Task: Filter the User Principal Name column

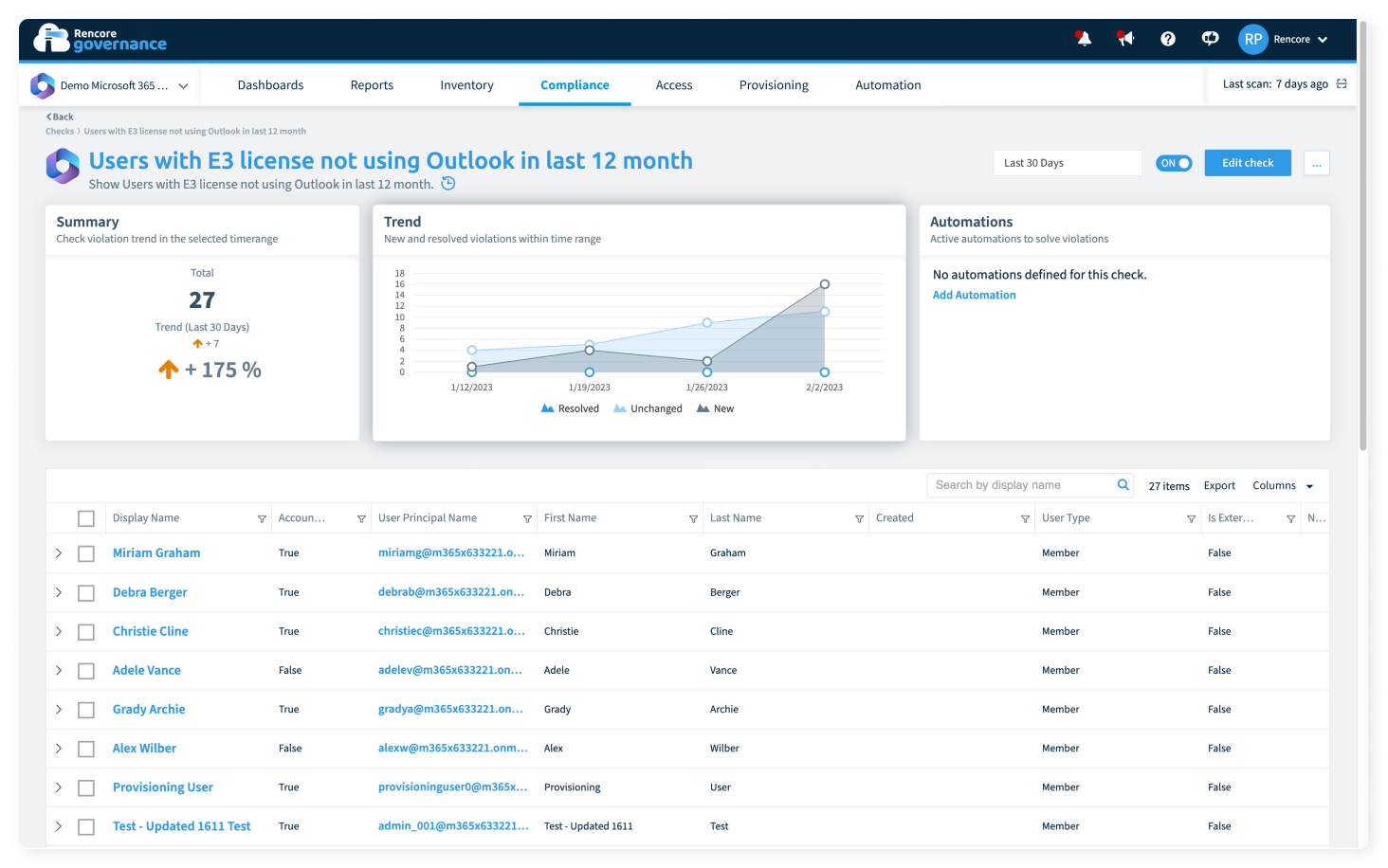Action: click(527, 519)
